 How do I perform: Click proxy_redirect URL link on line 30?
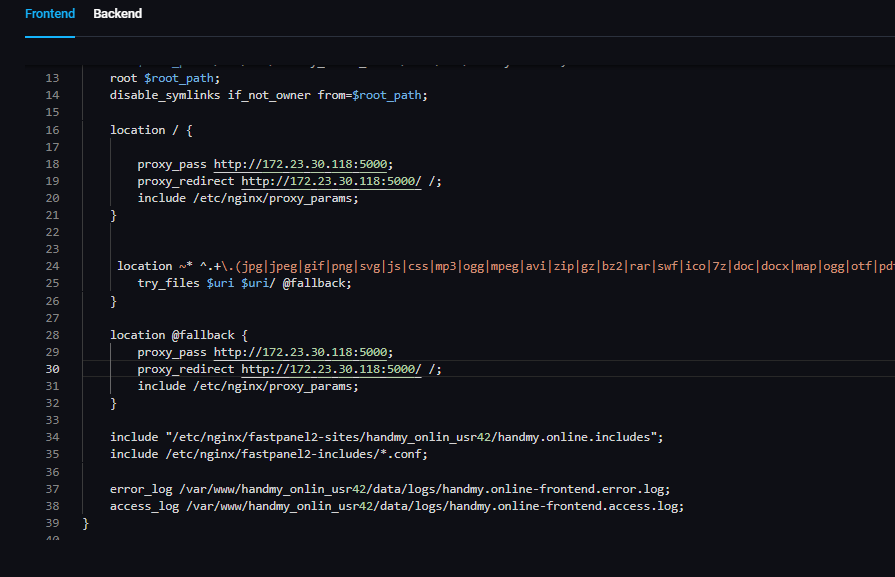[331, 369]
